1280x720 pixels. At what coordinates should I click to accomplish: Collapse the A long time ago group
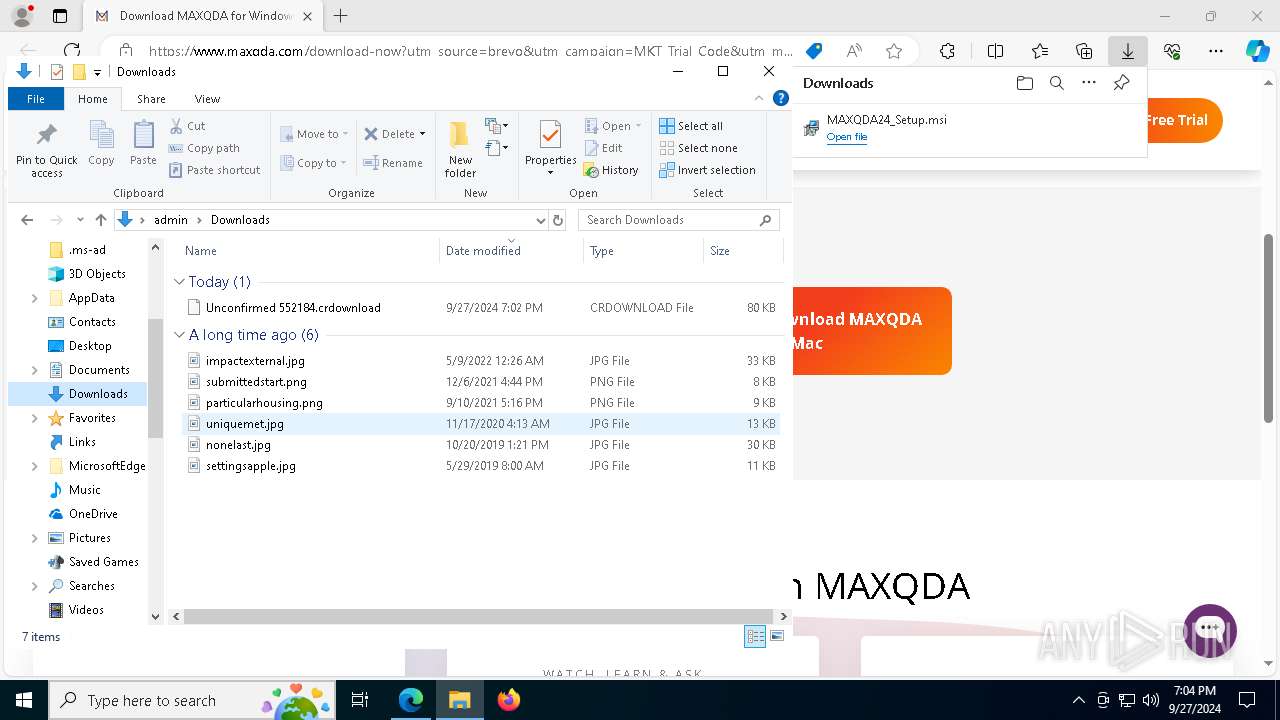click(x=179, y=335)
